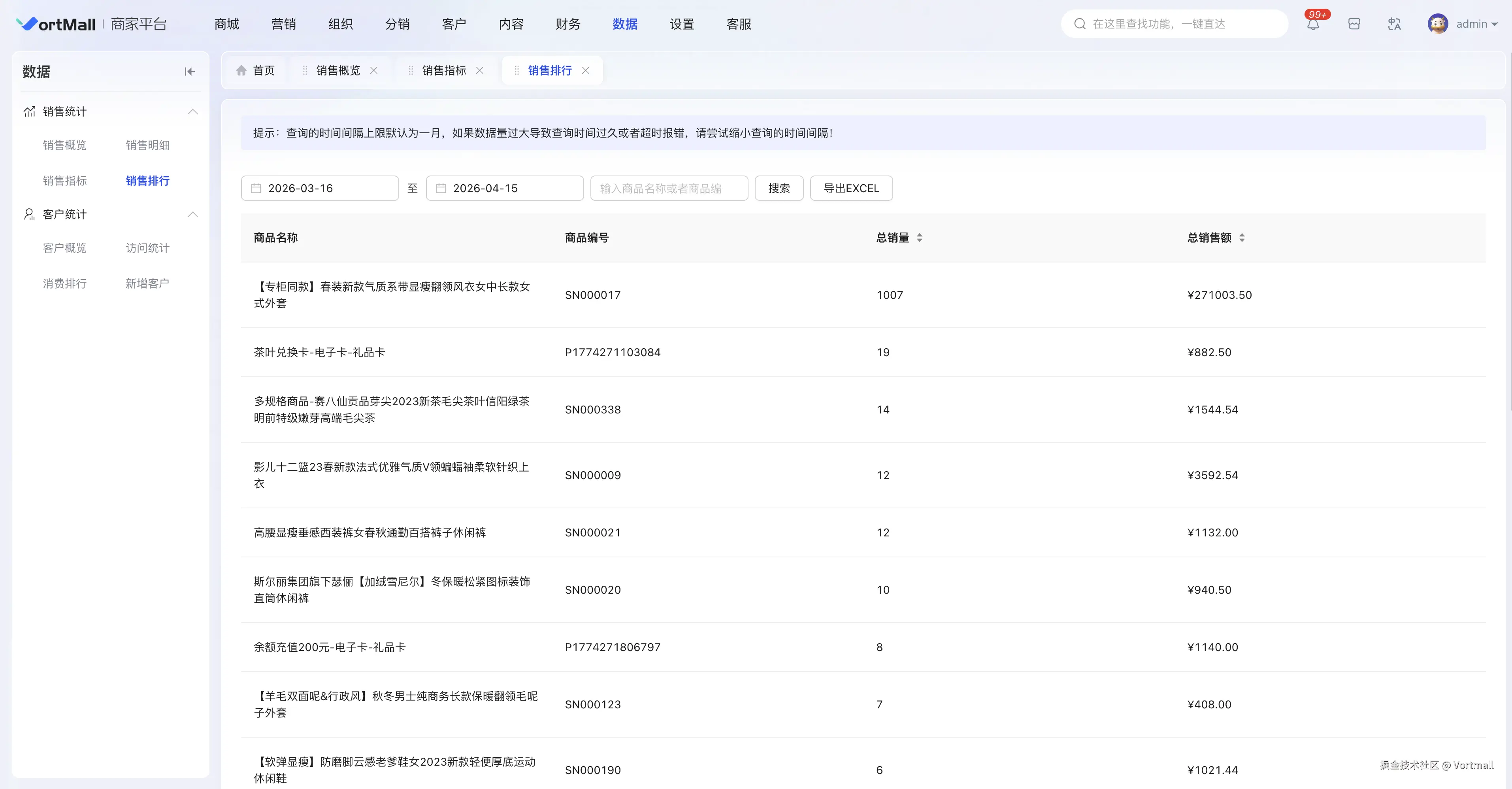Image resolution: width=1512 pixels, height=789 pixels.
Task: Open the 营销 top menu
Action: (x=283, y=24)
